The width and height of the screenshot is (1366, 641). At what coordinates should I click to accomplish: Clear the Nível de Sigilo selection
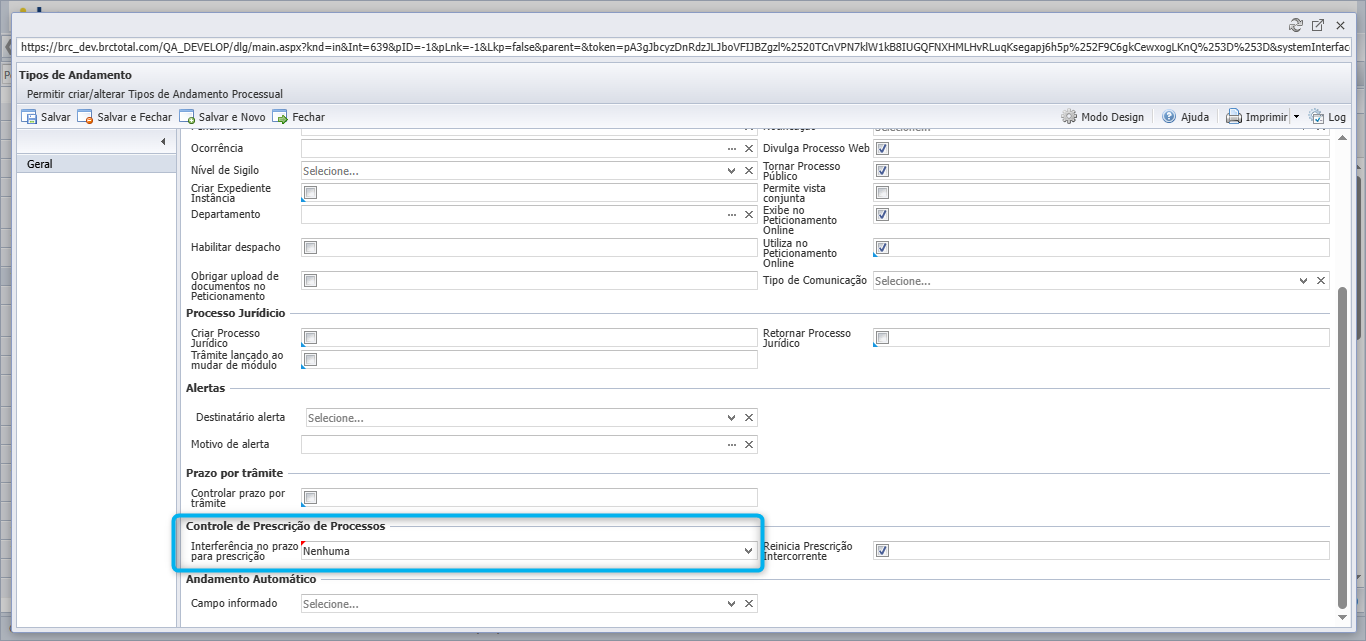(x=748, y=171)
